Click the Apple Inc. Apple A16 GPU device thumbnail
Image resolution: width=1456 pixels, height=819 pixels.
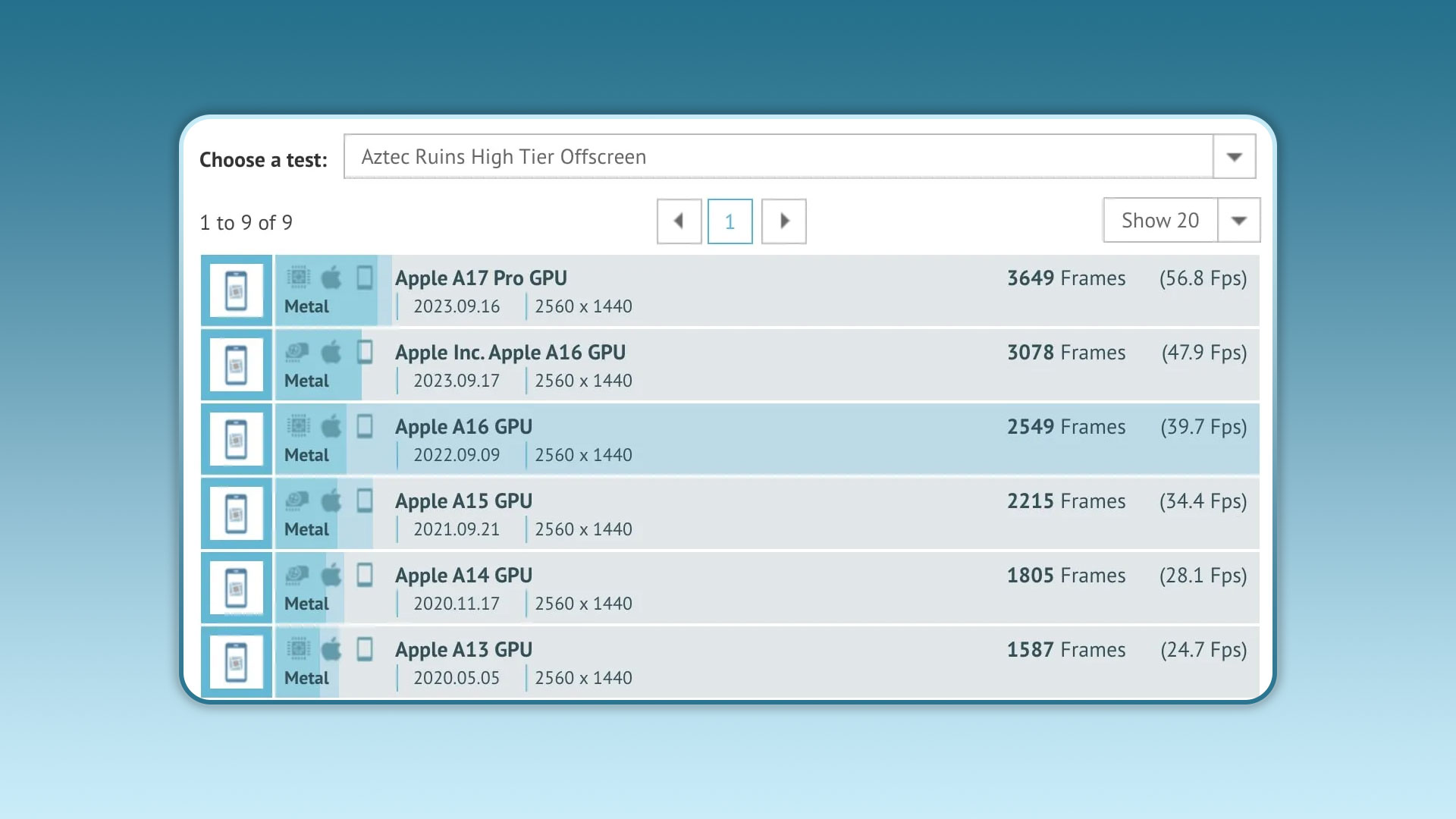pos(236,365)
